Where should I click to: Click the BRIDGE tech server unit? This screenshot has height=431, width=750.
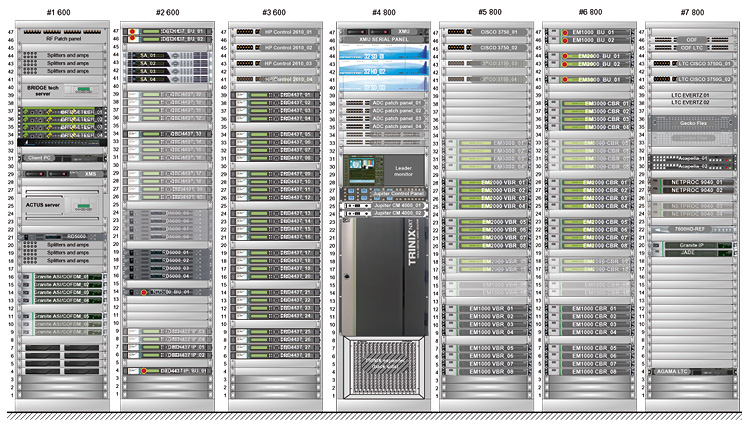pos(63,90)
